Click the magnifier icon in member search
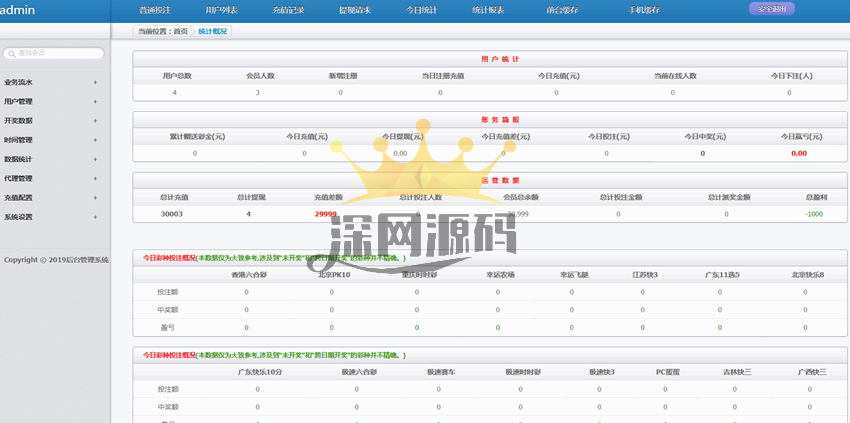 10,54
